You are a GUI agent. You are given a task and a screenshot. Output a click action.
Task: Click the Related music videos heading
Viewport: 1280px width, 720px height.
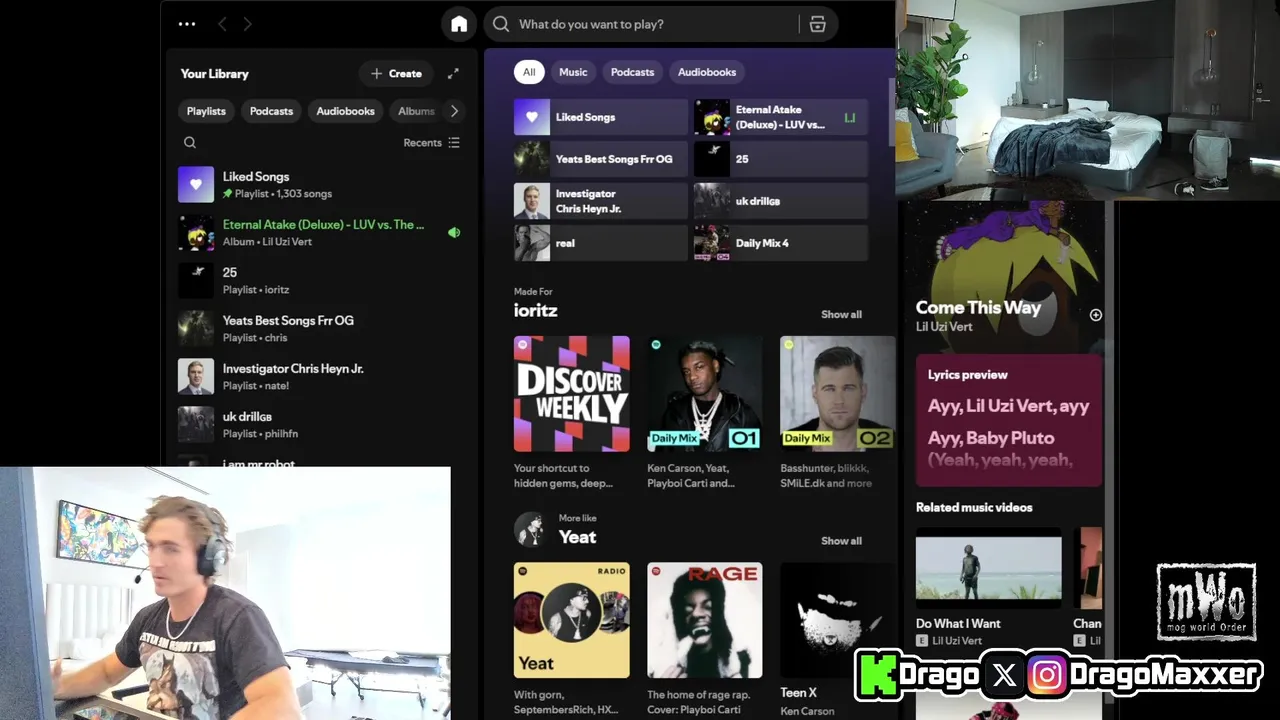point(974,507)
